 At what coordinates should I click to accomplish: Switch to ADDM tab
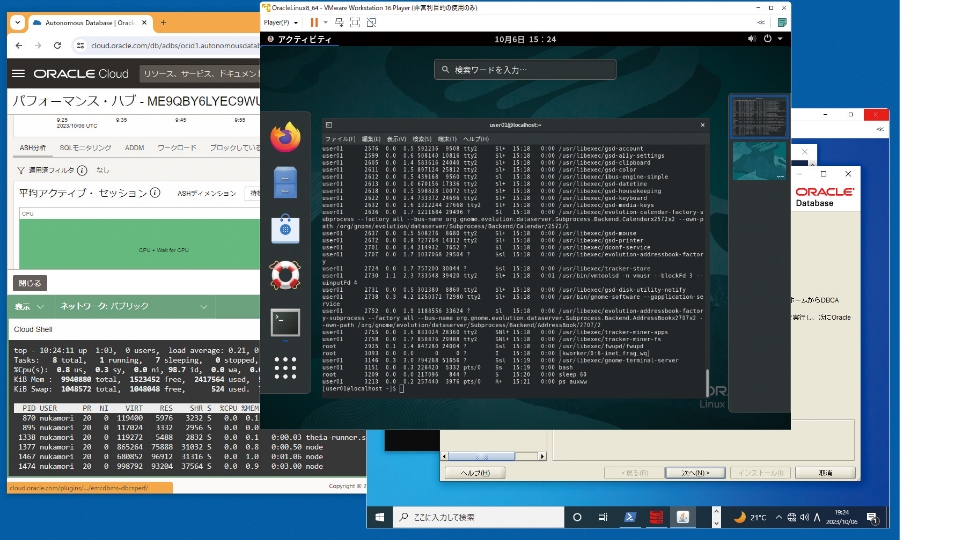tap(135, 148)
